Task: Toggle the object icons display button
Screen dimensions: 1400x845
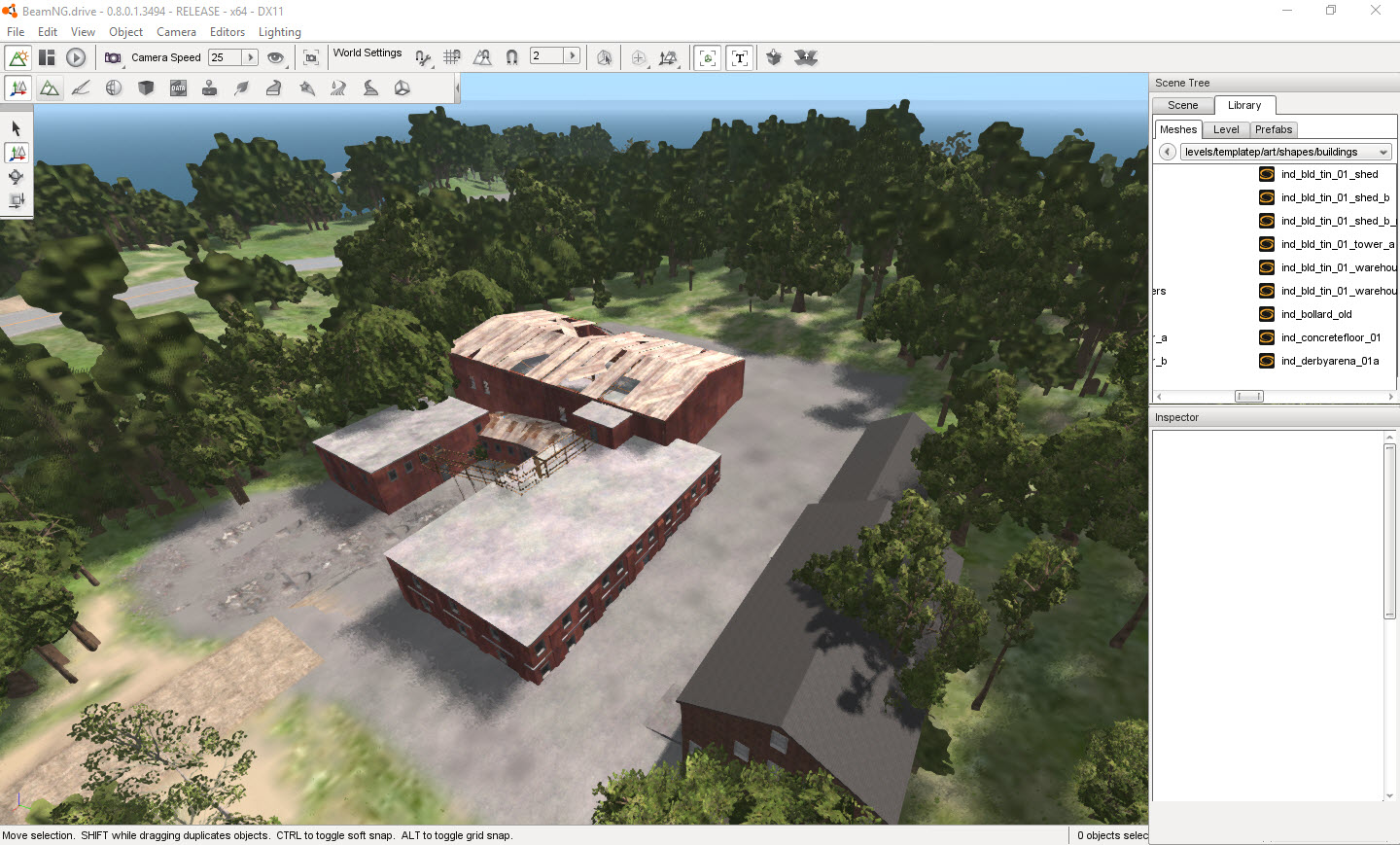Action: point(708,57)
